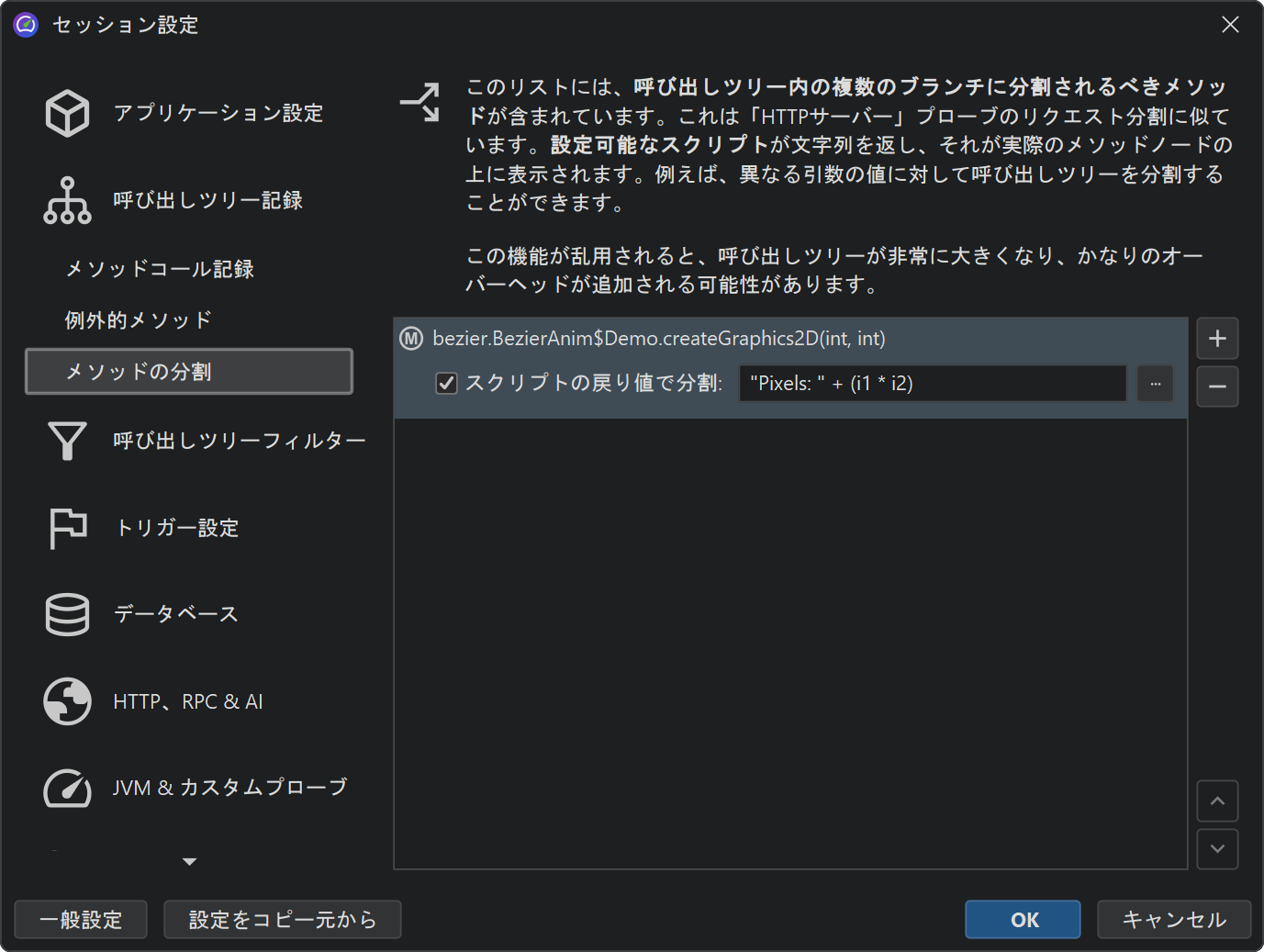
Task: Click the trigger settings flag icon
Action: click(67, 528)
